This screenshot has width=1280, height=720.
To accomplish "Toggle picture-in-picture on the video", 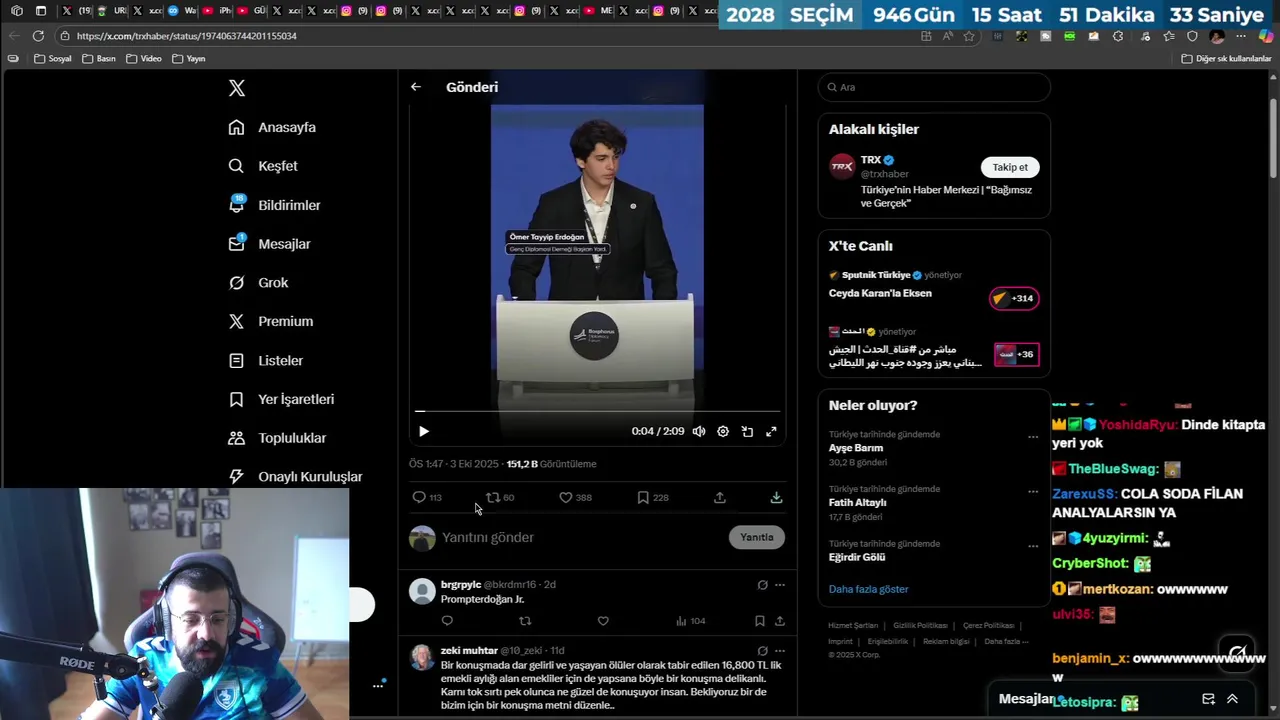I will [747, 431].
